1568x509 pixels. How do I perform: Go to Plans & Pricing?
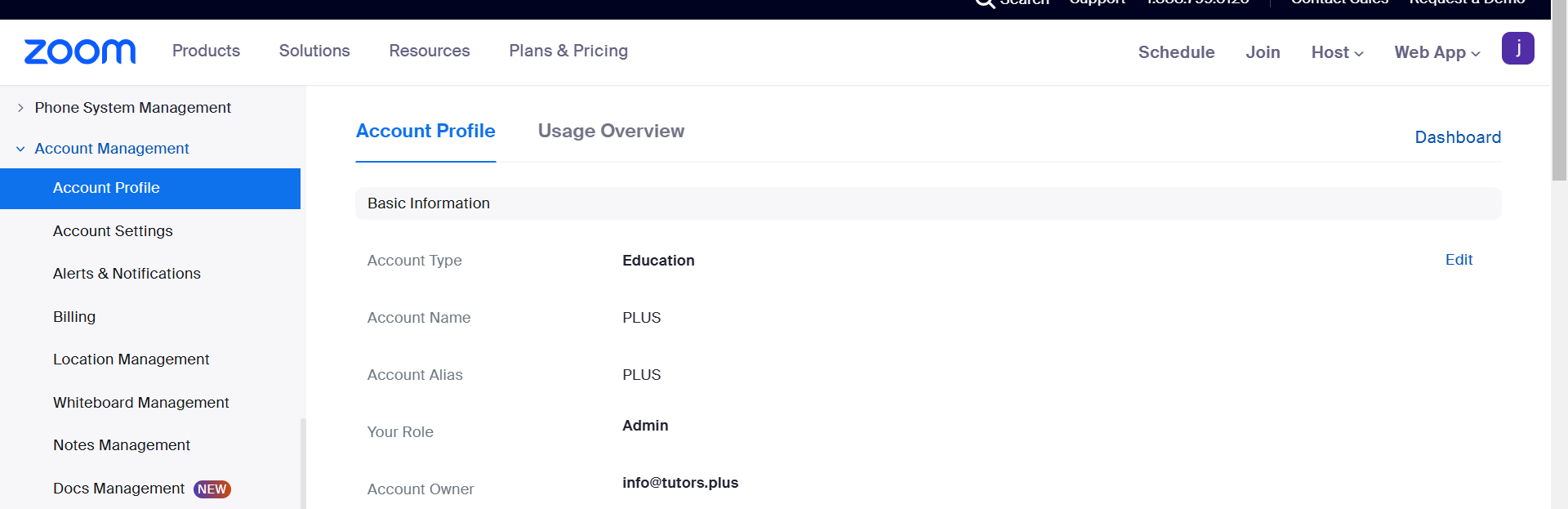point(568,51)
